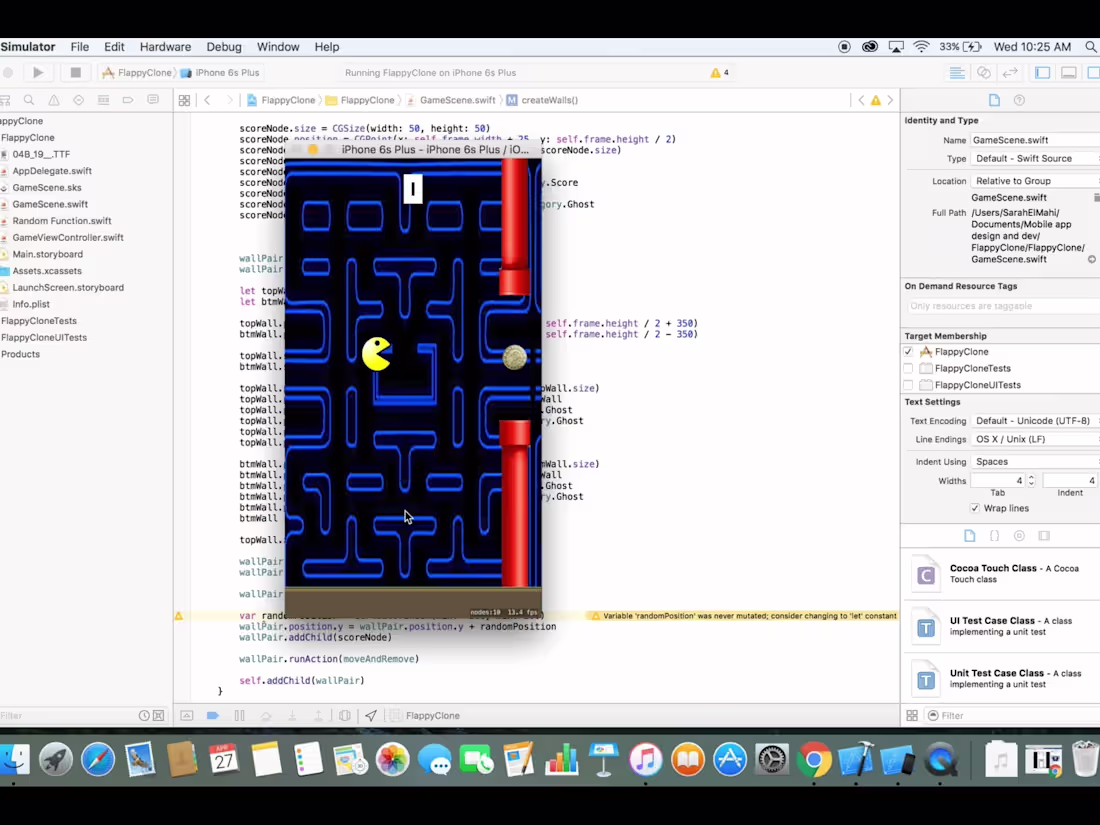Image resolution: width=1100 pixels, height=825 pixels.
Task: Select GameViewController.swift in the navigator
Action: (x=70, y=237)
